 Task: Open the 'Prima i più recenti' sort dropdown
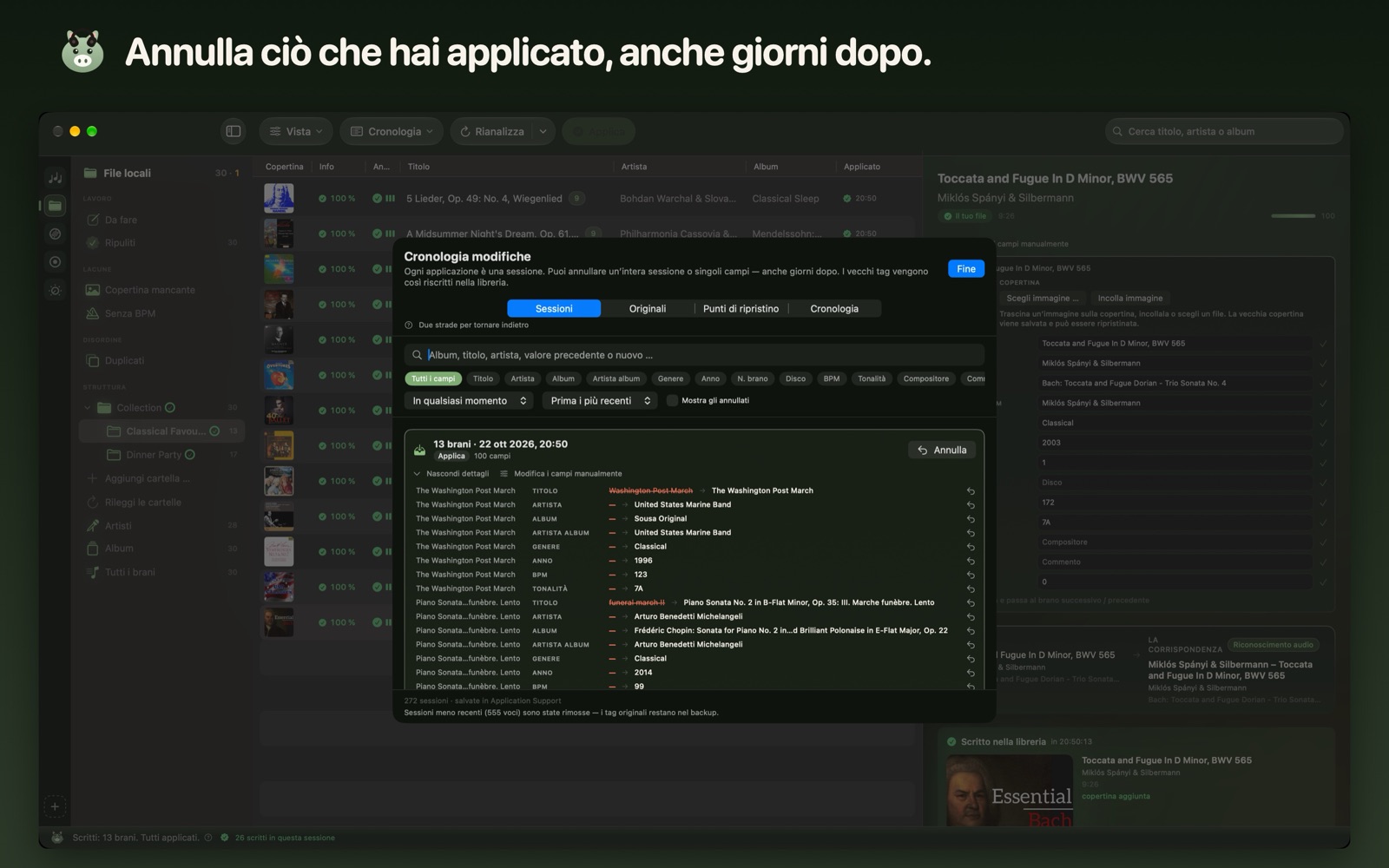click(x=600, y=400)
